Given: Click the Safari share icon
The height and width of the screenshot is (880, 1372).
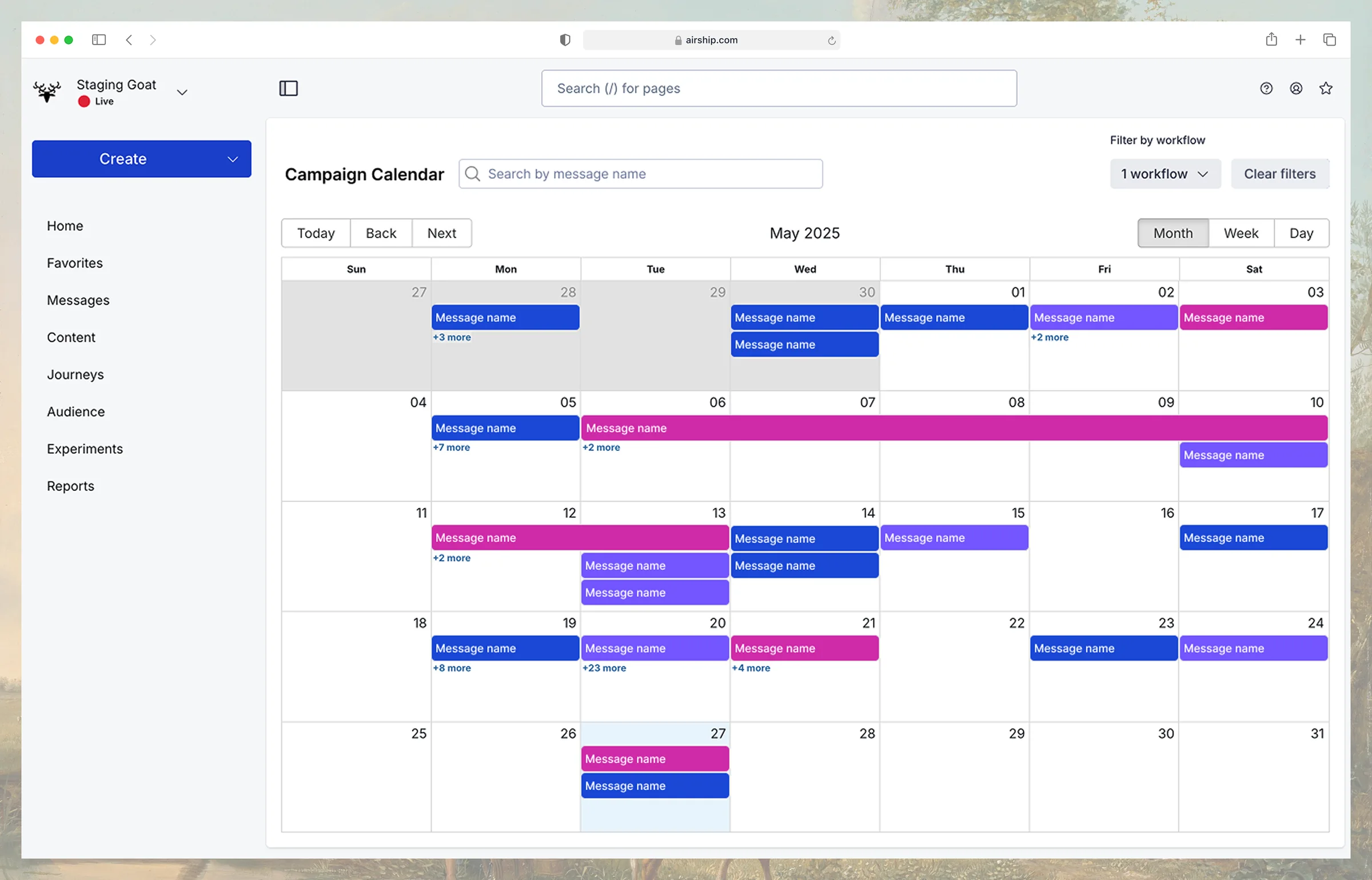Looking at the screenshot, I should click(1271, 39).
